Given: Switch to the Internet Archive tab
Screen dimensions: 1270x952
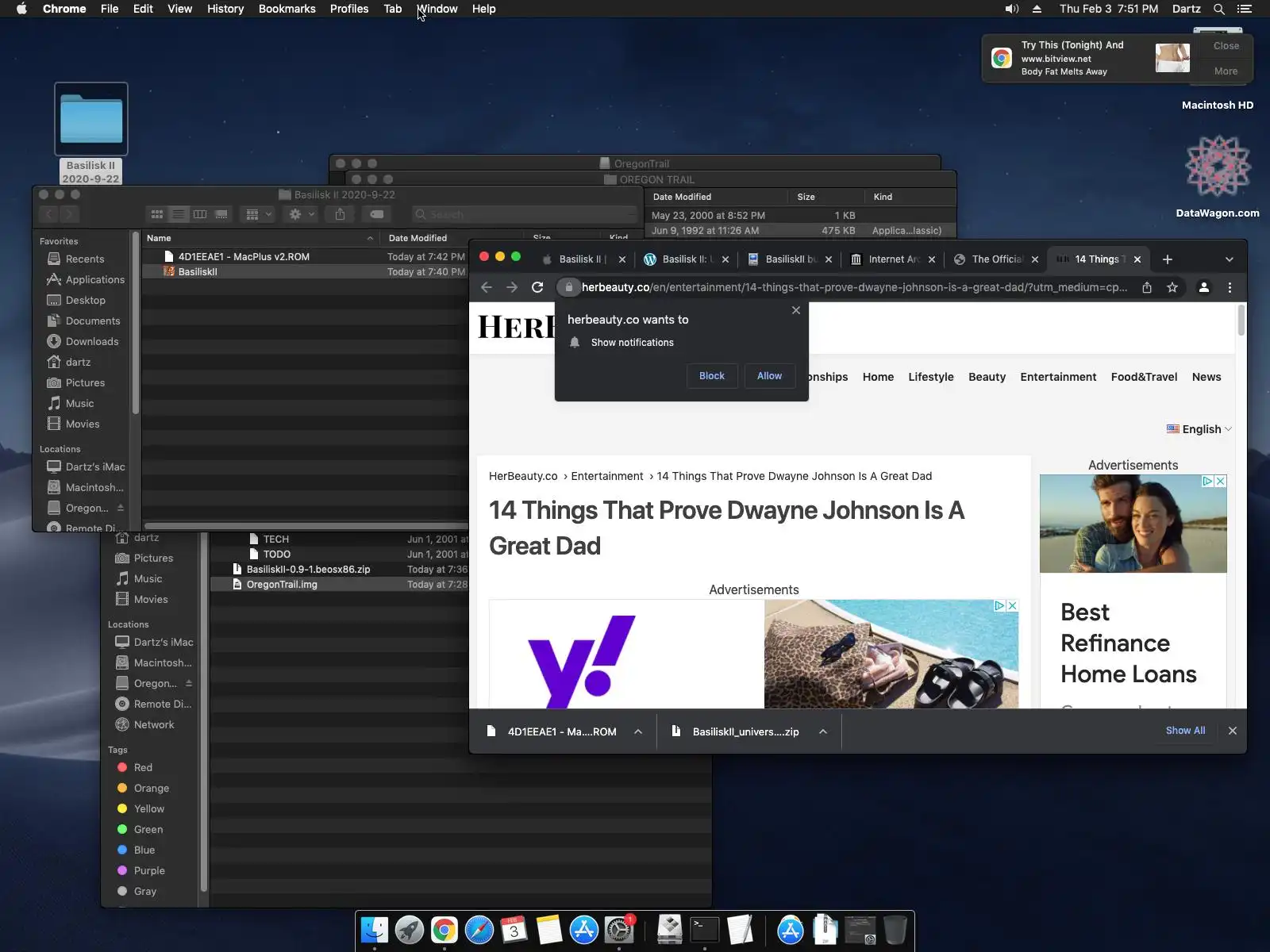Looking at the screenshot, I should tap(893, 259).
